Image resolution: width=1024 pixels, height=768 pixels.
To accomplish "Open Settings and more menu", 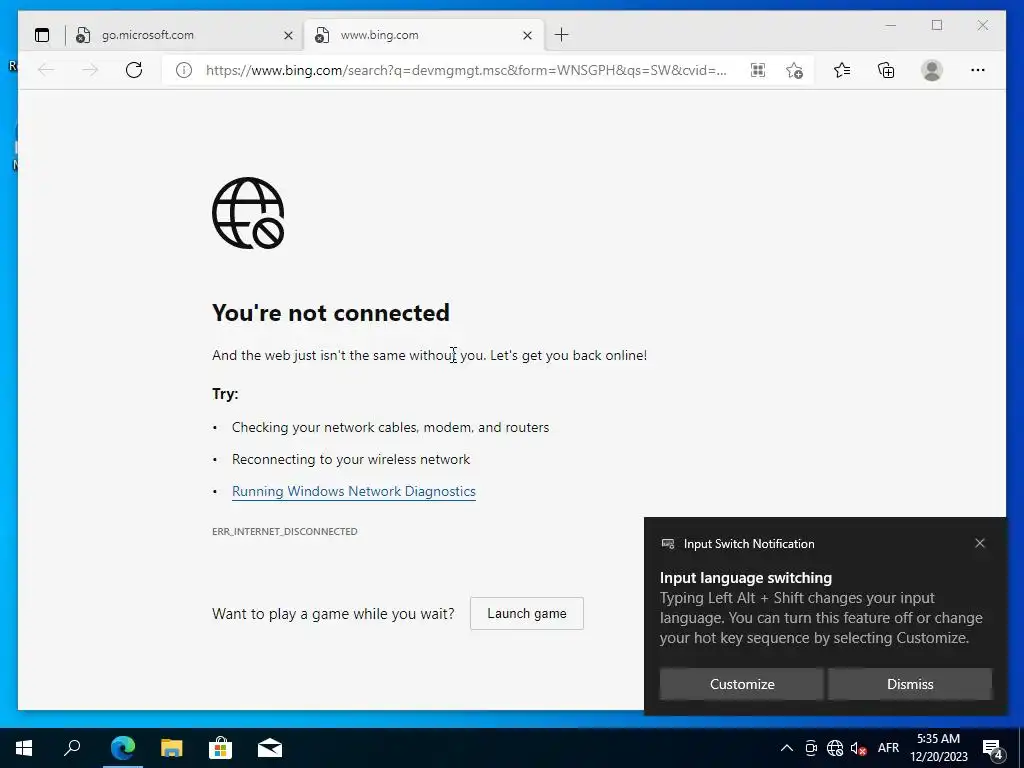I will [x=978, y=70].
